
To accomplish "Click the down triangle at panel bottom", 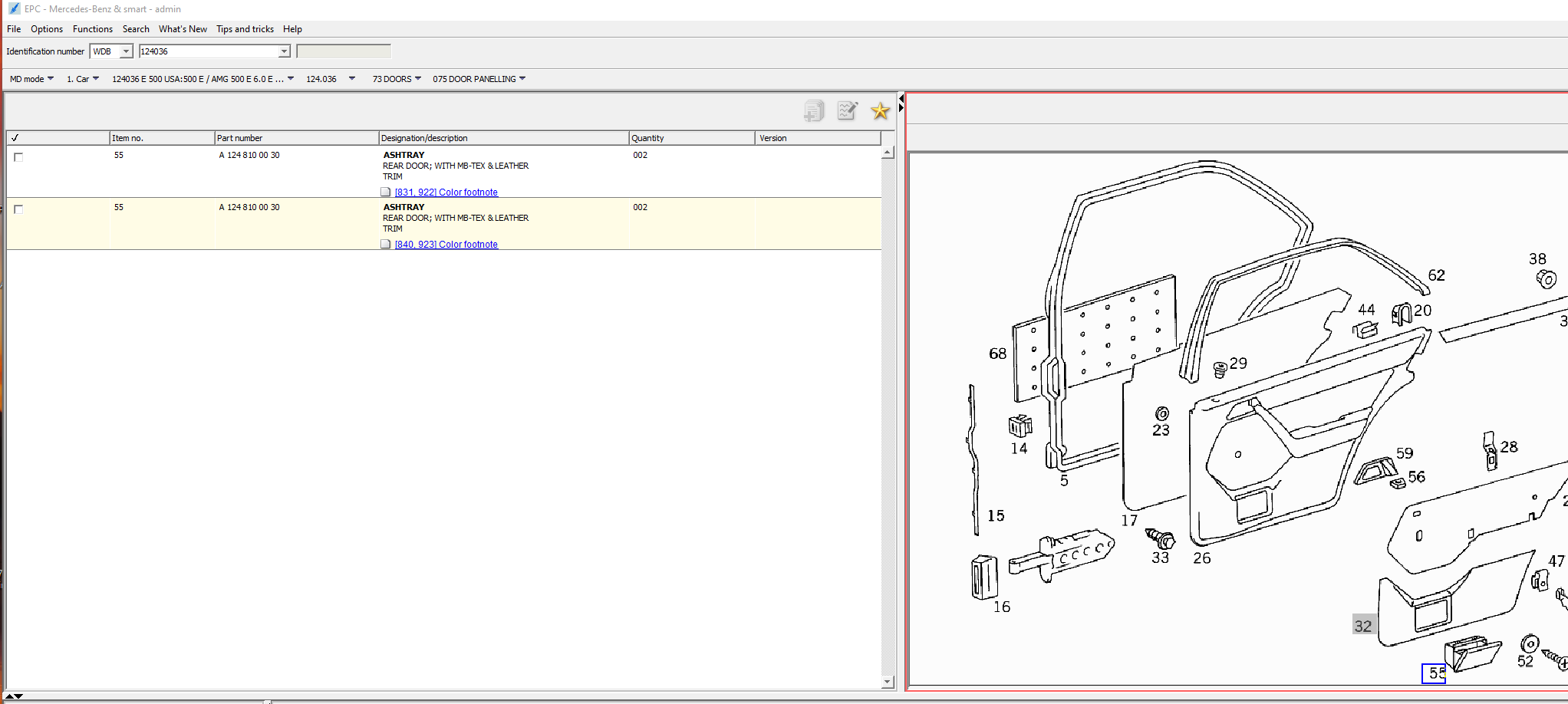I will point(18,696).
